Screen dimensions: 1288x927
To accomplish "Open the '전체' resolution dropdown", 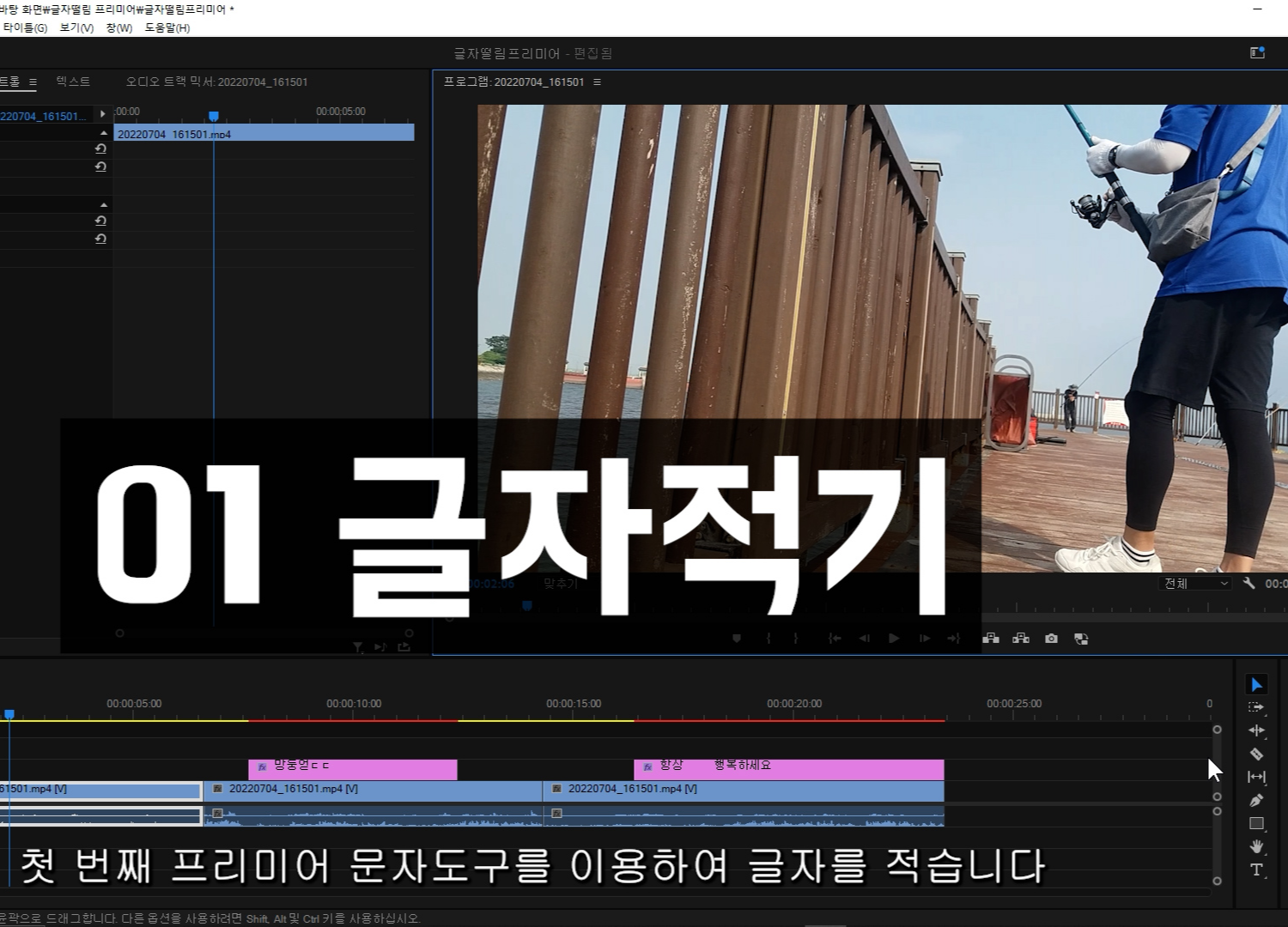I will (1194, 583).
